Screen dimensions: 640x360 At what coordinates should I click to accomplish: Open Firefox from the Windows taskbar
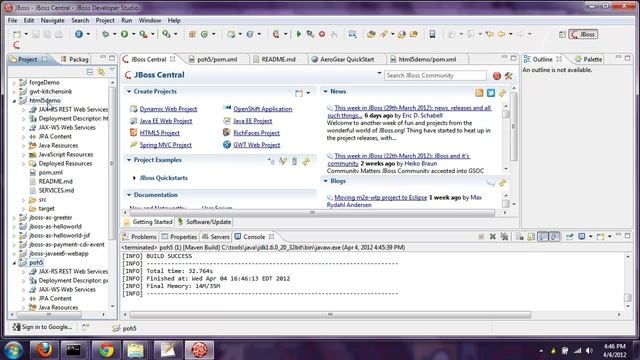[x=44, y=350]
